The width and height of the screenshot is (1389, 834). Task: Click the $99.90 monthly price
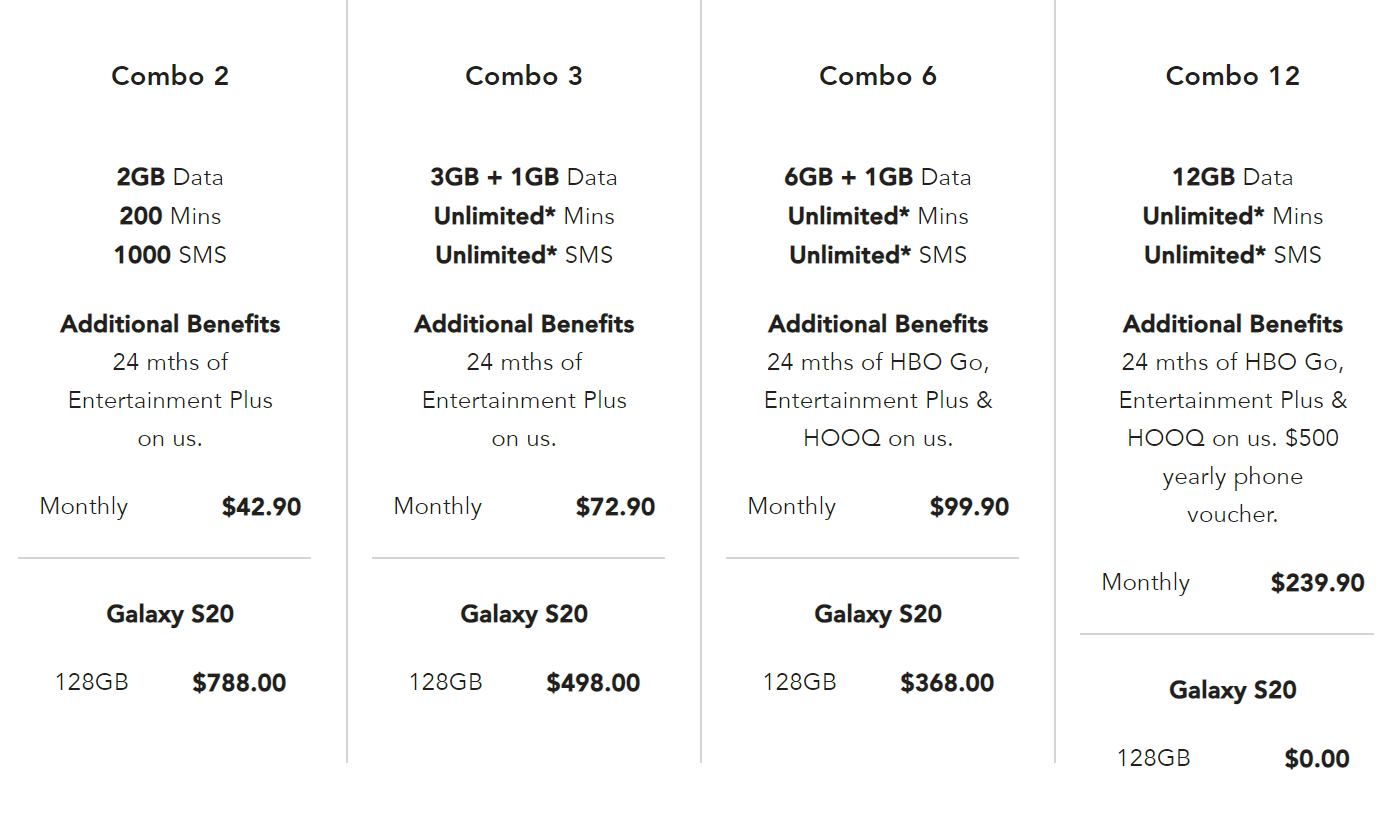(969, 507)
